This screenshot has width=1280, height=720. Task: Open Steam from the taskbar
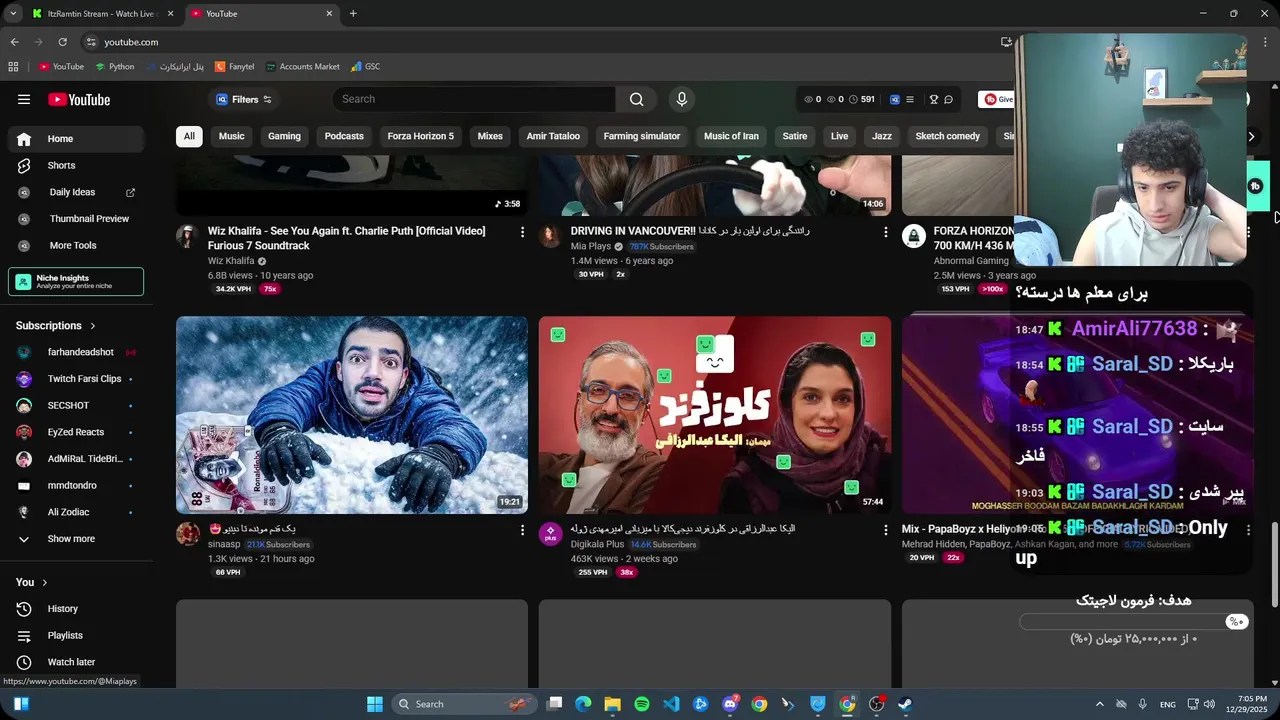906,704
